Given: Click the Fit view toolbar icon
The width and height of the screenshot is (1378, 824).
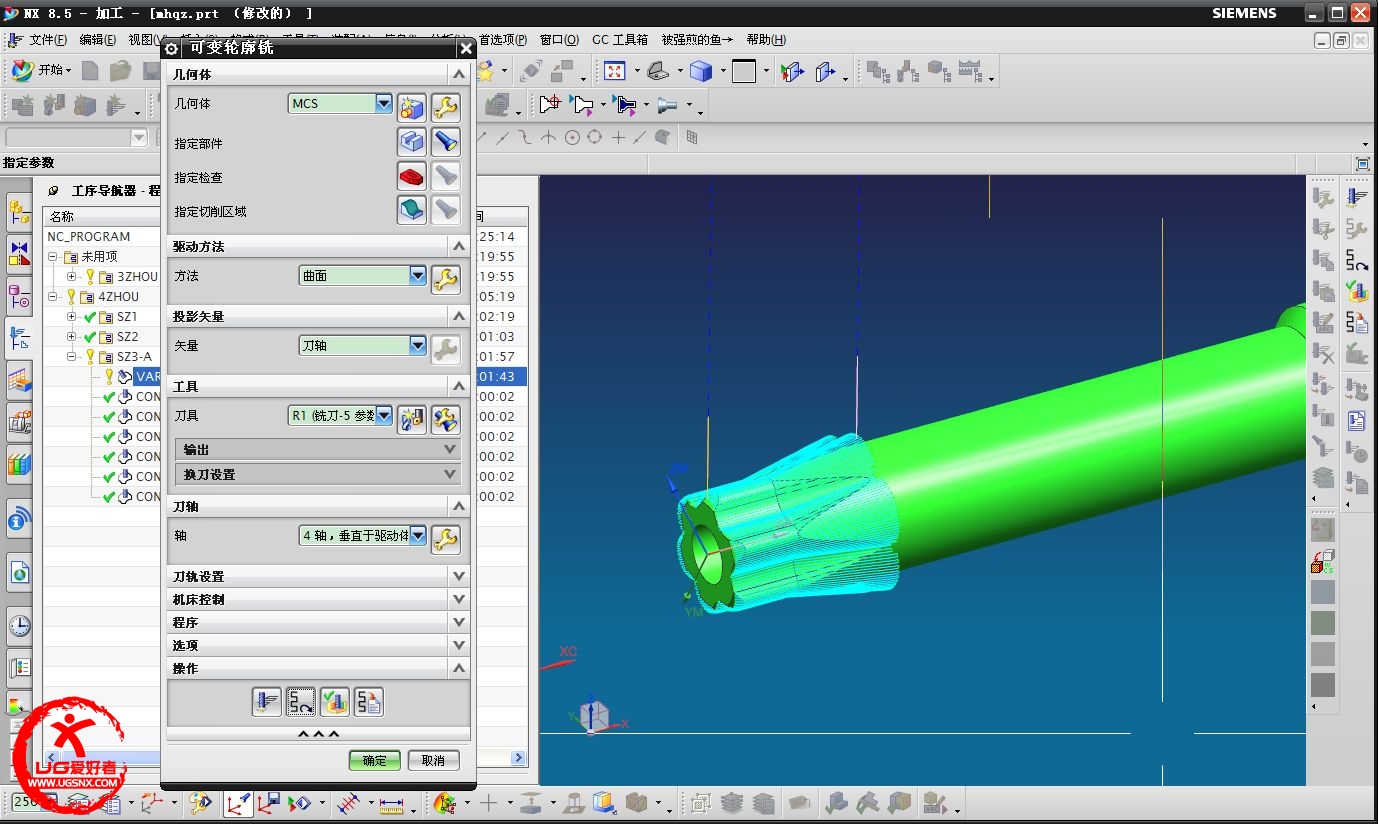Looking at the screenshot, I should [x=614, y=71].
